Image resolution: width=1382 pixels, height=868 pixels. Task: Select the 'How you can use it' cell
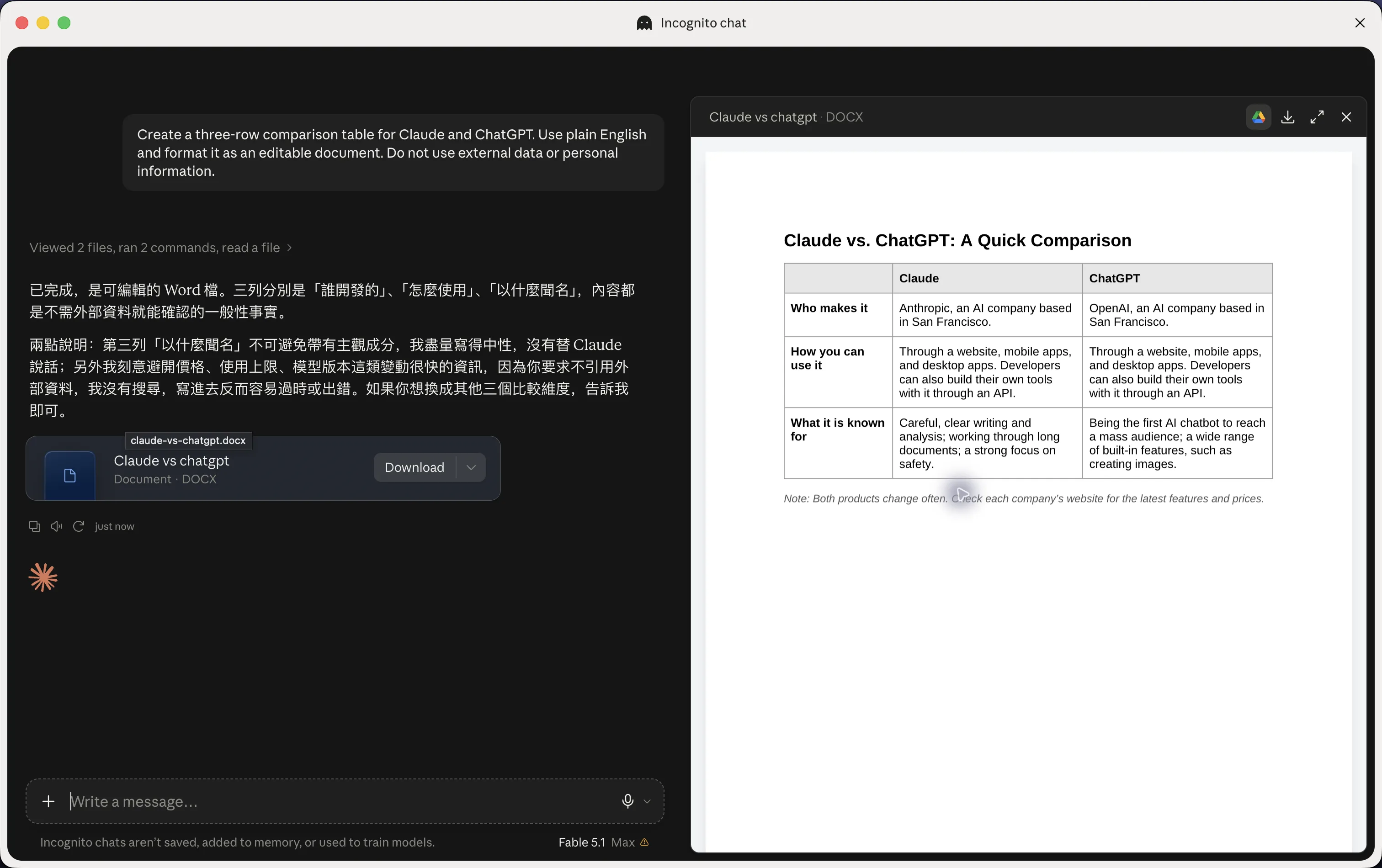[838, 372]
